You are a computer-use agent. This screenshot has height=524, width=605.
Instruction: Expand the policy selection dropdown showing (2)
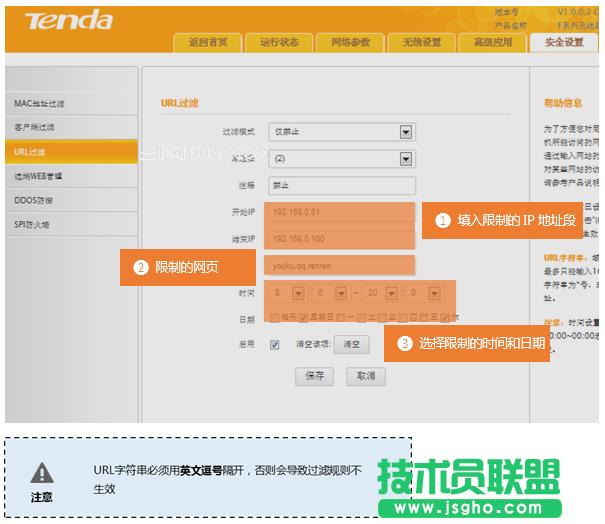coord(406,158)
